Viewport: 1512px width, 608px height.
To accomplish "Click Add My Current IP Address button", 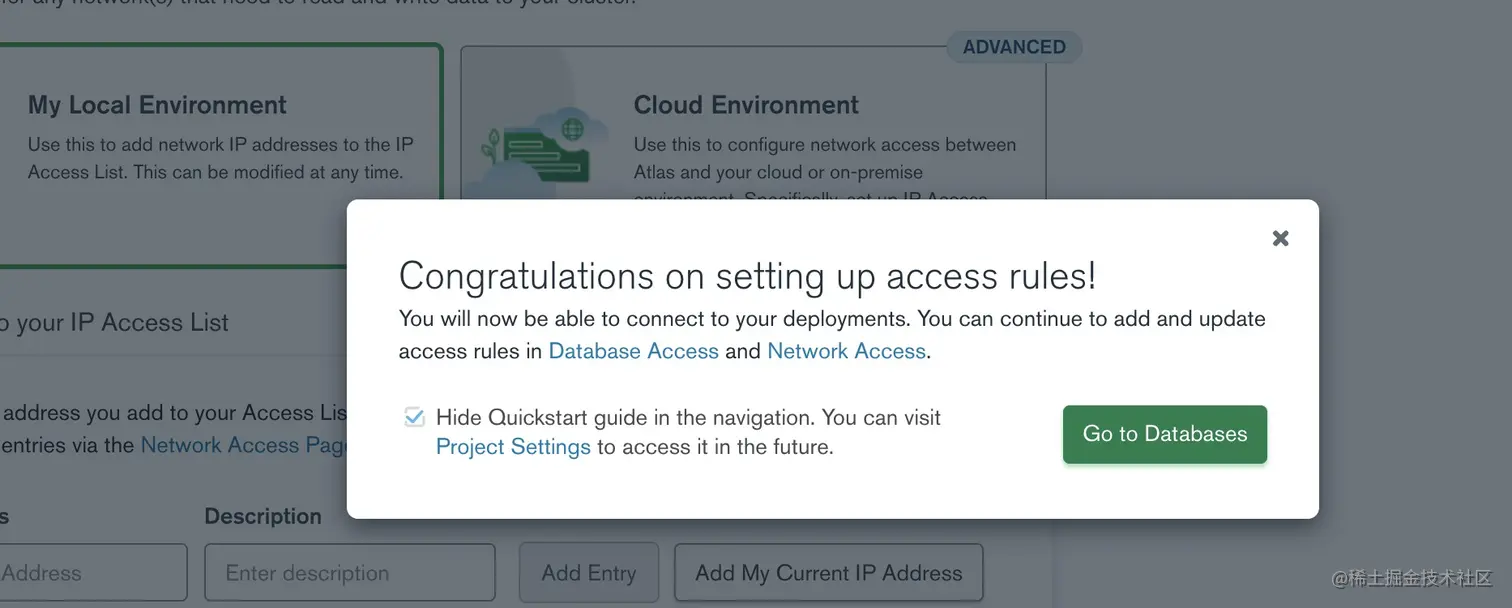I will click(828, 573).
